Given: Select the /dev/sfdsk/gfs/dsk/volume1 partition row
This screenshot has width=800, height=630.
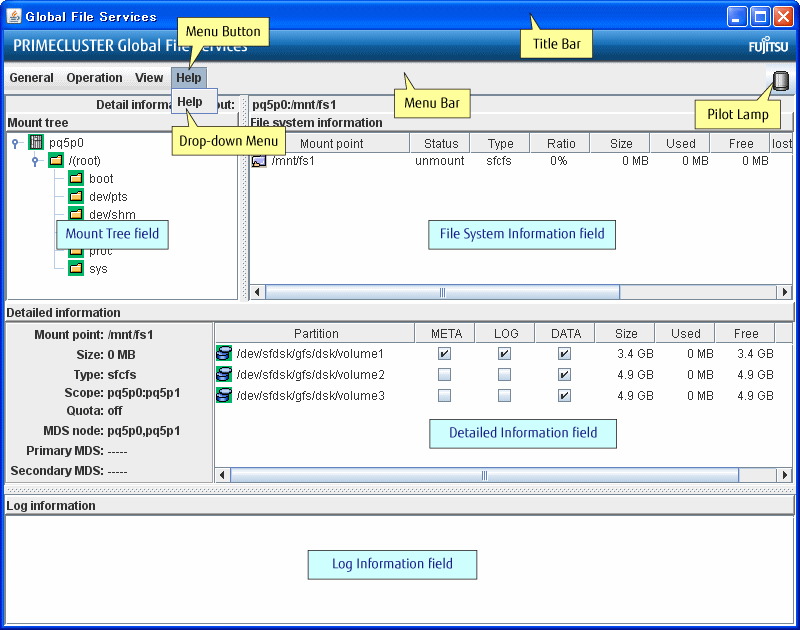Looking at the screenshot, I should [x=504, y=354].
